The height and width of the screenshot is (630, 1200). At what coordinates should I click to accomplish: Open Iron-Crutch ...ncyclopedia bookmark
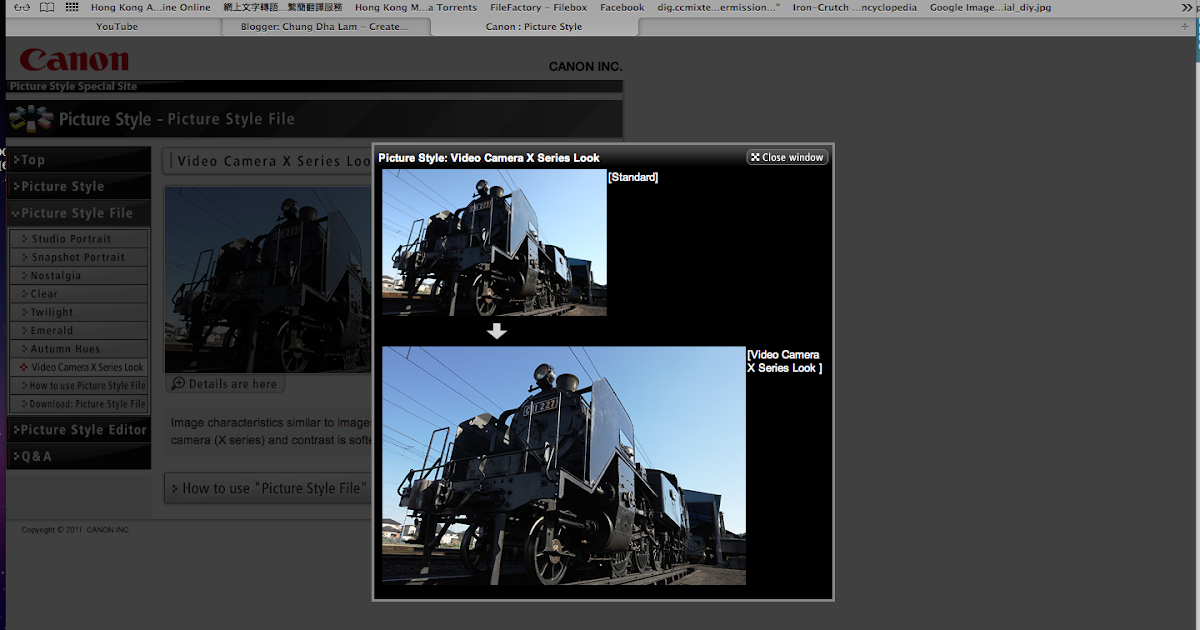point(855,7)
